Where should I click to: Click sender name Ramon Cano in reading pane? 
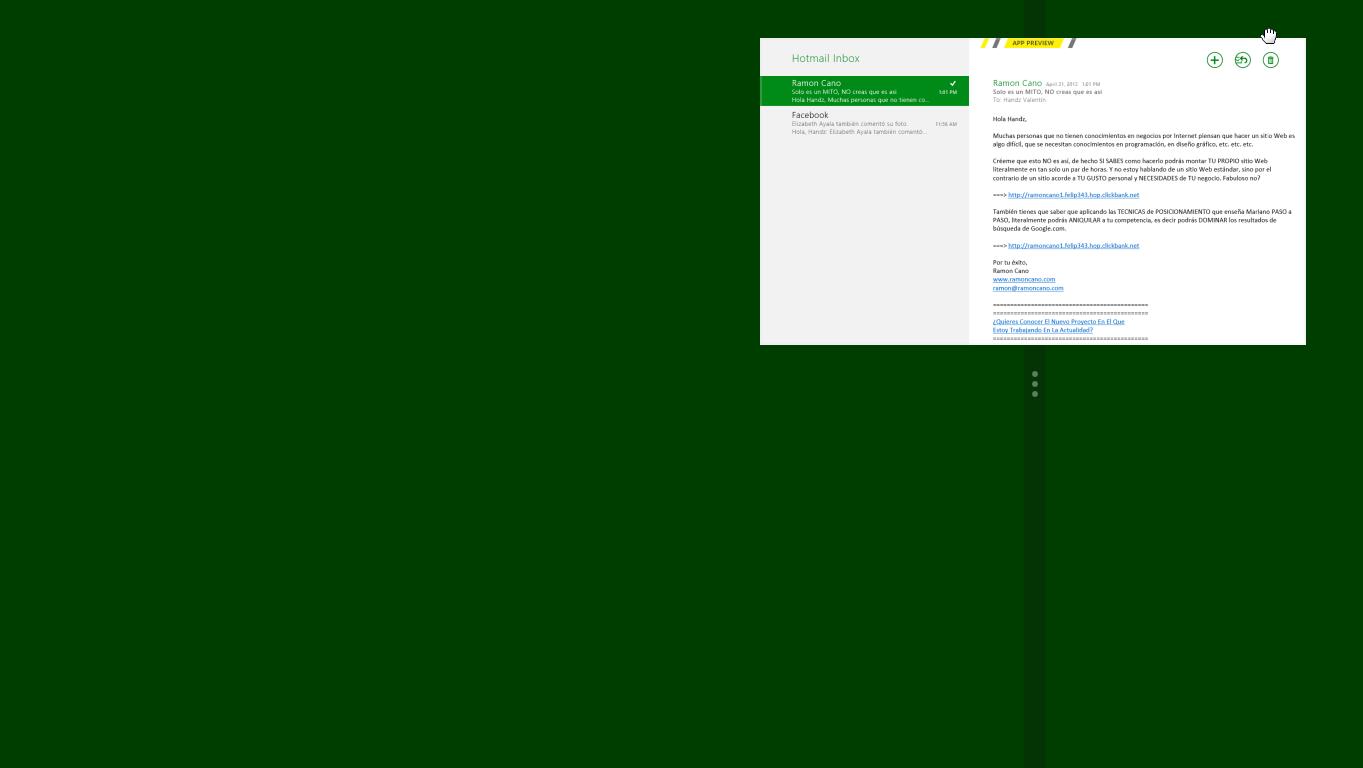(1017, 83)
